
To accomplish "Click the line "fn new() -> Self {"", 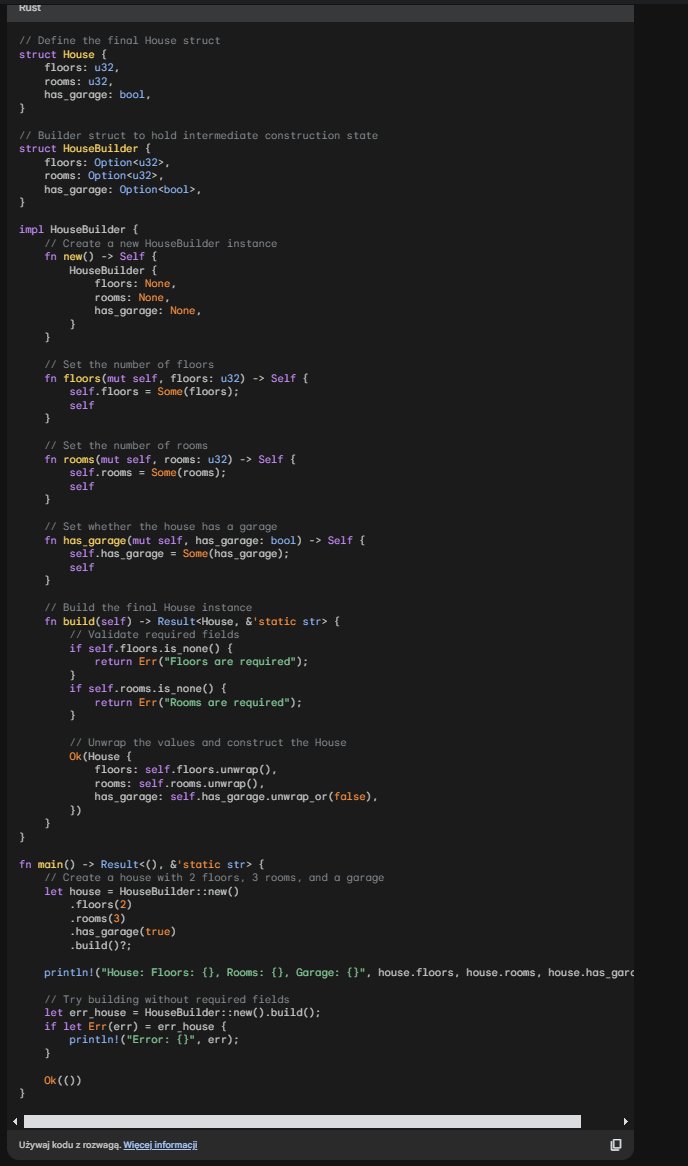I will tap(100, 257).
